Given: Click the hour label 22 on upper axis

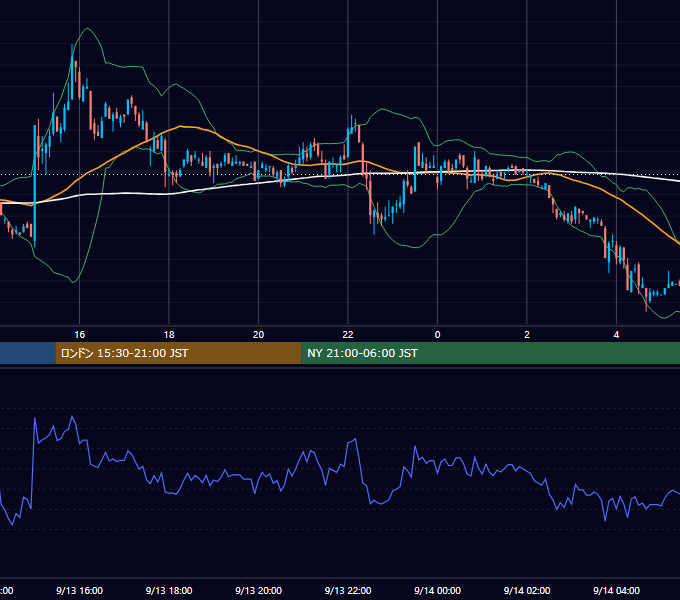Looking at the screenshot, I should pyautogui.click(x=348, y=335).
